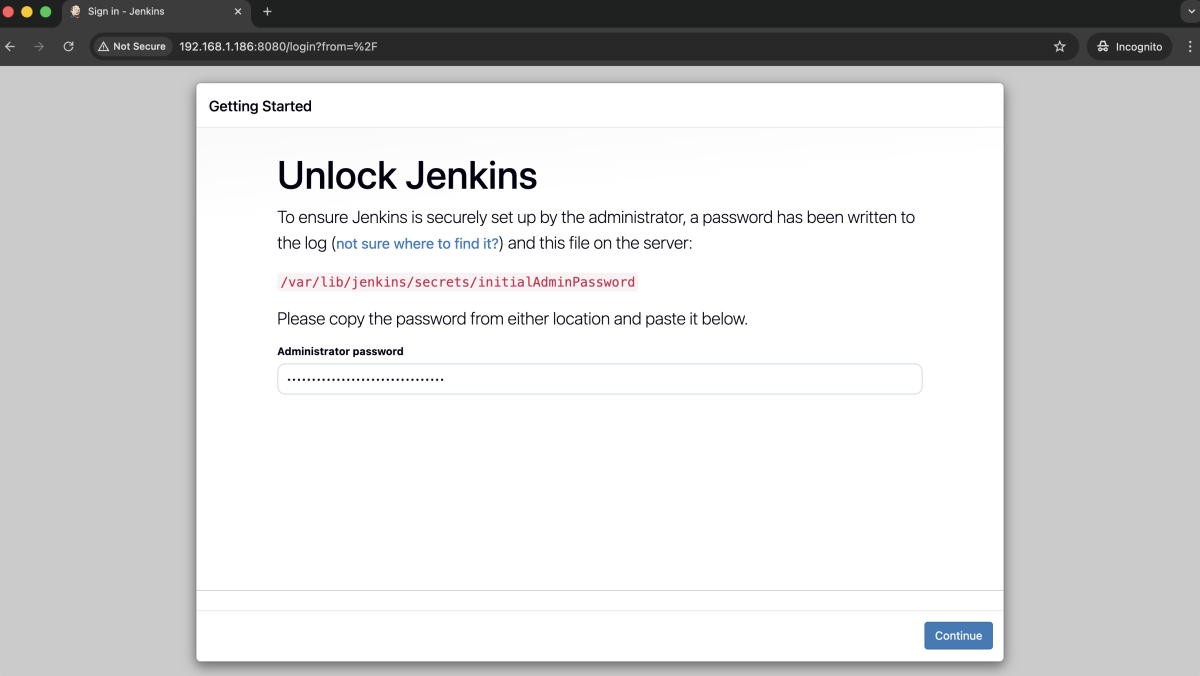Click the Incognito indicator button

[x=1130, y=47]
